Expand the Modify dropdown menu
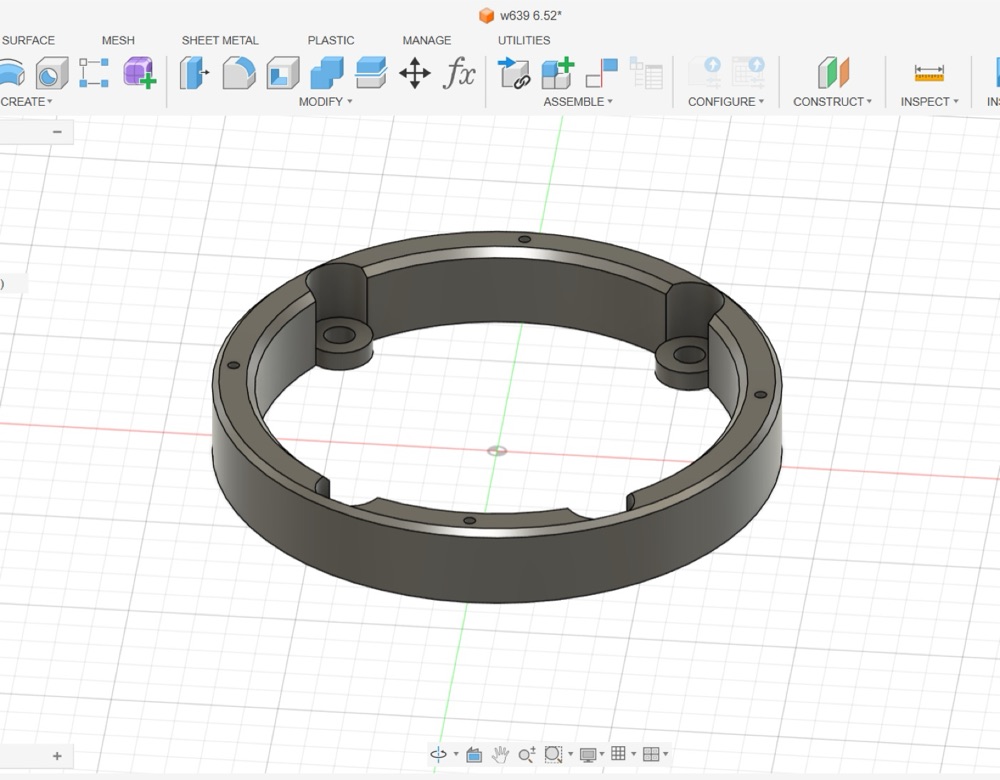1000x780 pixels. [325, 101]
